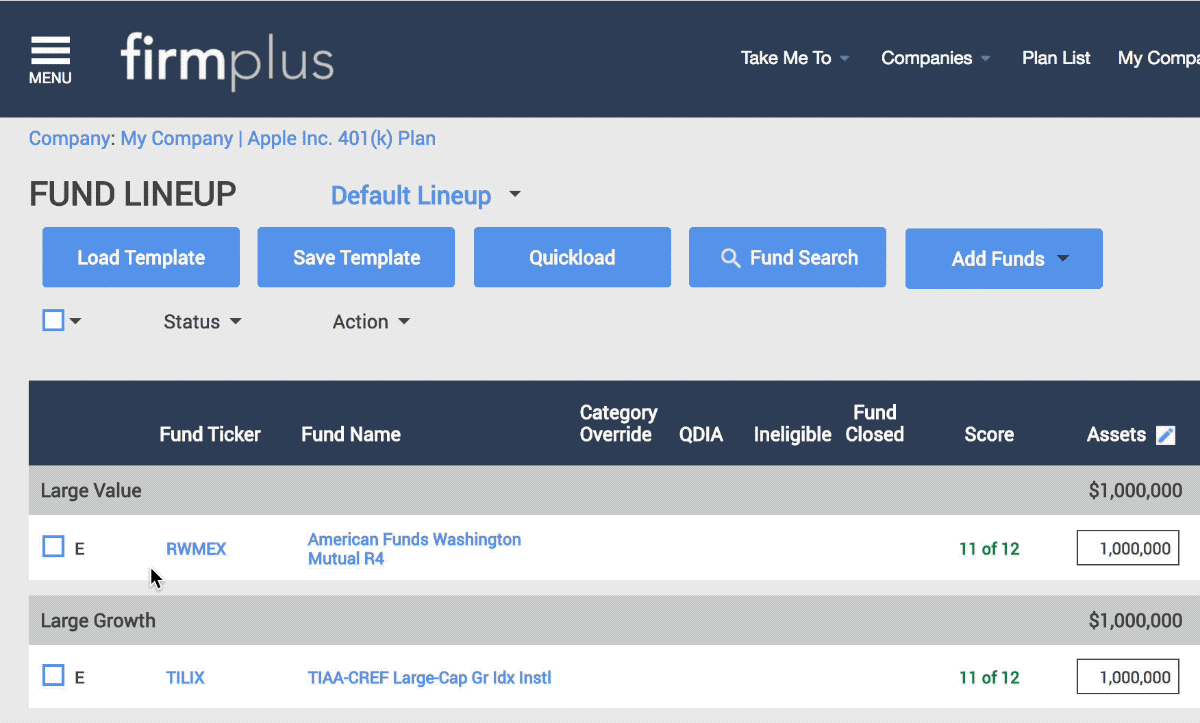Image resolution: width=1200 pixels, height=723 pixels.
Task: Click the 11 of 12 score for RWMEX
Action: coord(989,549)
